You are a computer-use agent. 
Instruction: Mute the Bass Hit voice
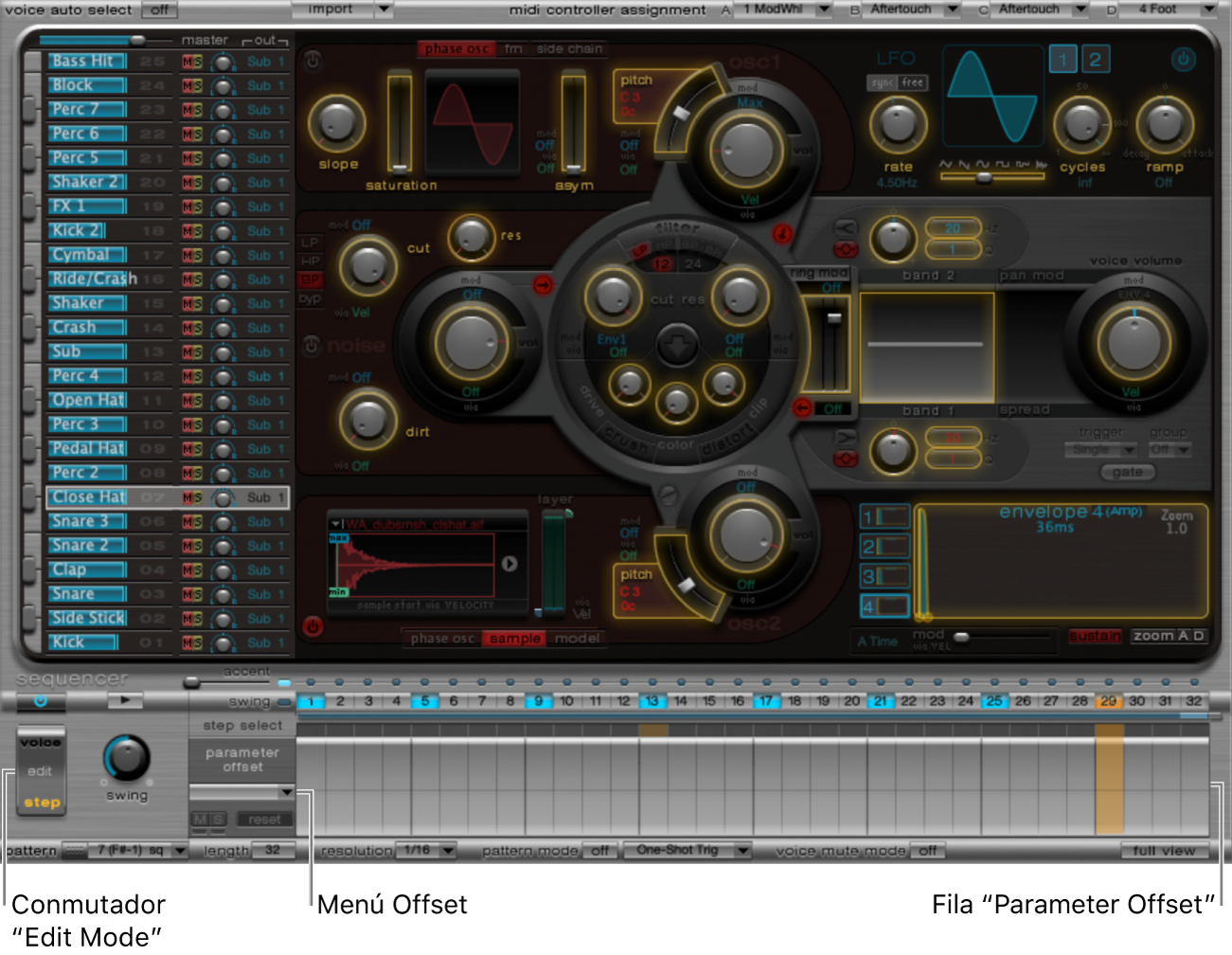point(188,62)
